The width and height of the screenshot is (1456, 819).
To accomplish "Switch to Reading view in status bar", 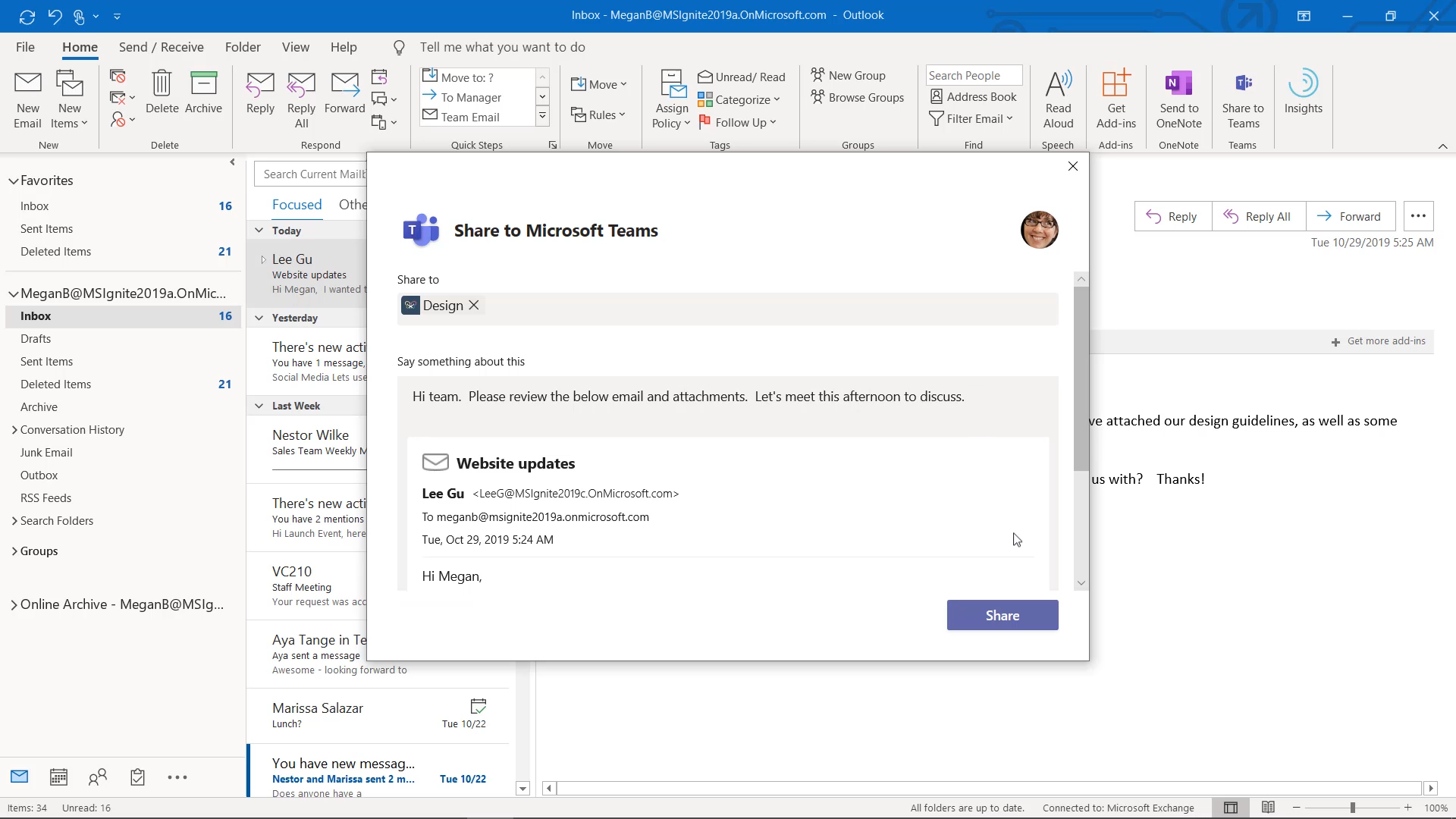I will [1268, 808].
